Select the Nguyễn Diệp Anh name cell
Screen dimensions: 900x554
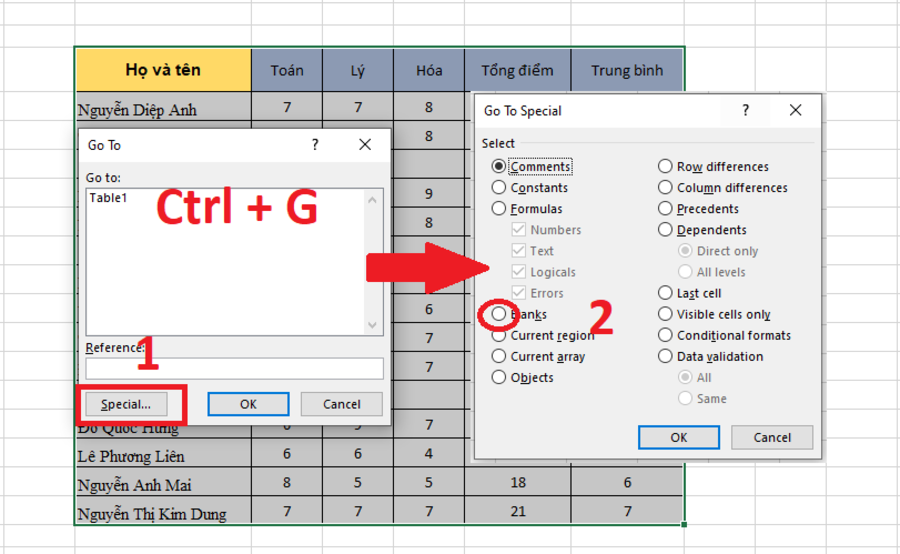(x=164, y=109)
